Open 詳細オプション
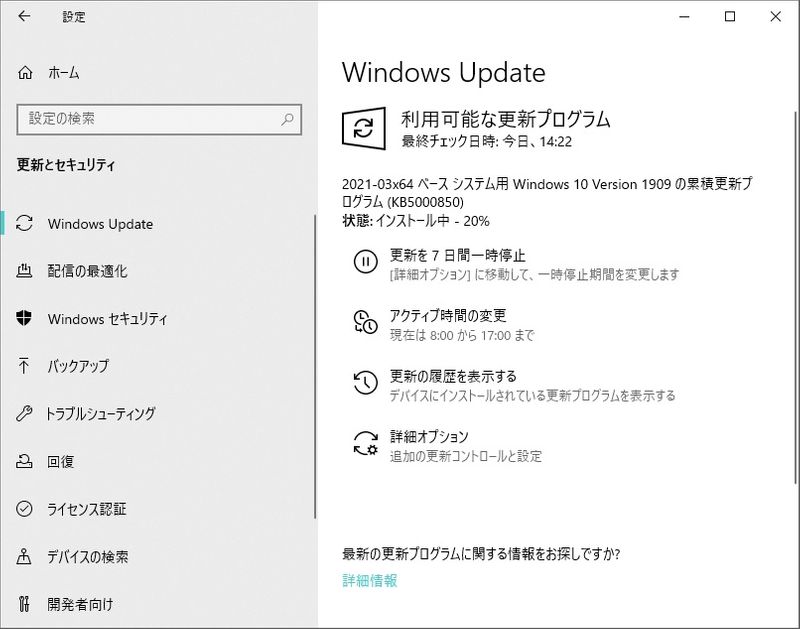The image size is (800, 629). (x=429, y=437)
